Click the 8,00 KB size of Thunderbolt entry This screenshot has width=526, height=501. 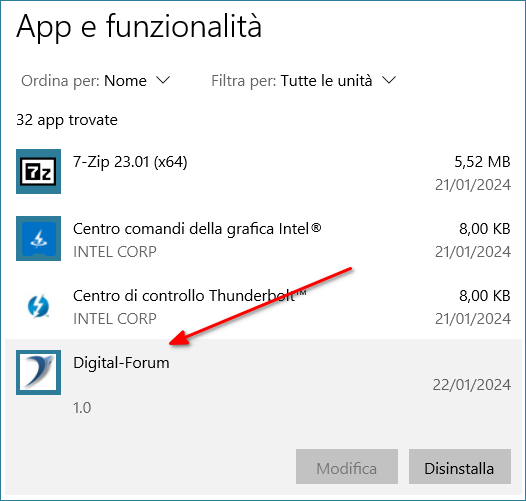pyautogui.click(x=485, y=296)
